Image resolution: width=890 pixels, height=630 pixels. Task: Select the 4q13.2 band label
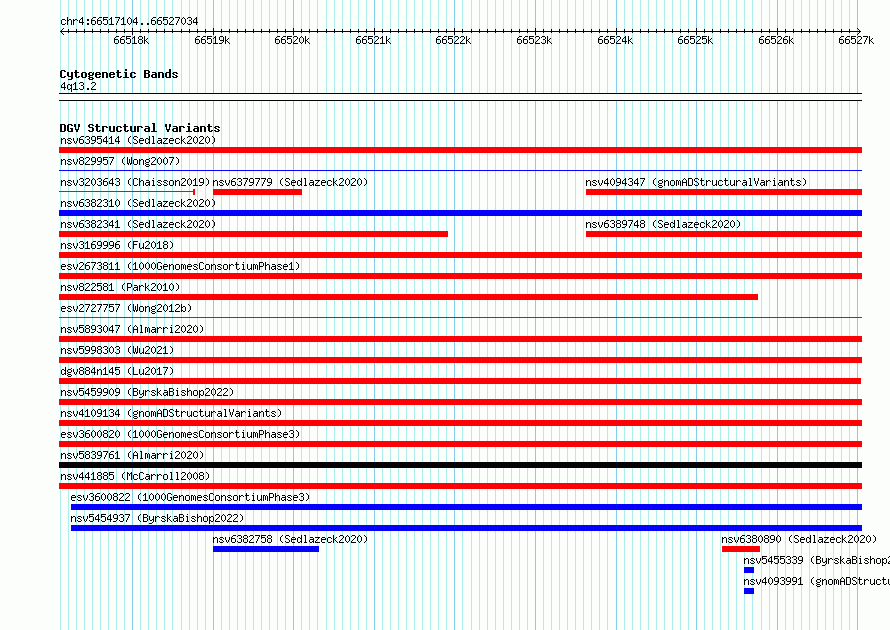[78, 86]
